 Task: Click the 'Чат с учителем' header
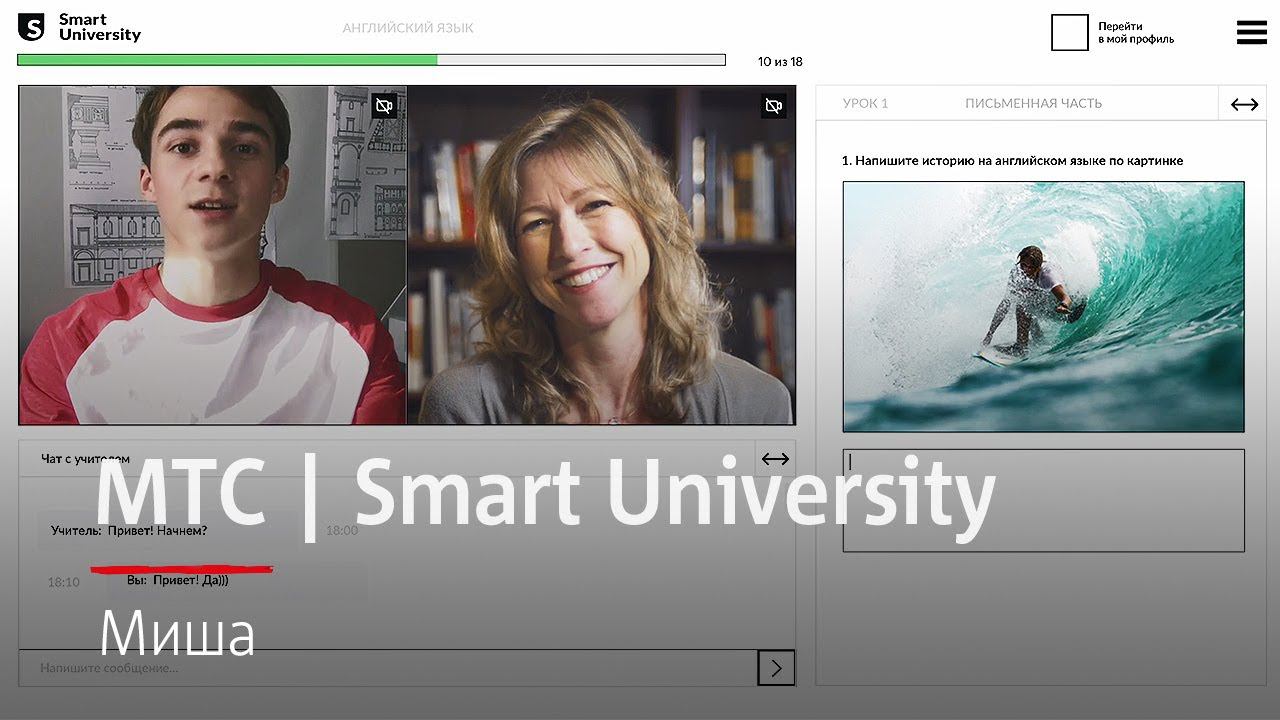click(85, 459)
